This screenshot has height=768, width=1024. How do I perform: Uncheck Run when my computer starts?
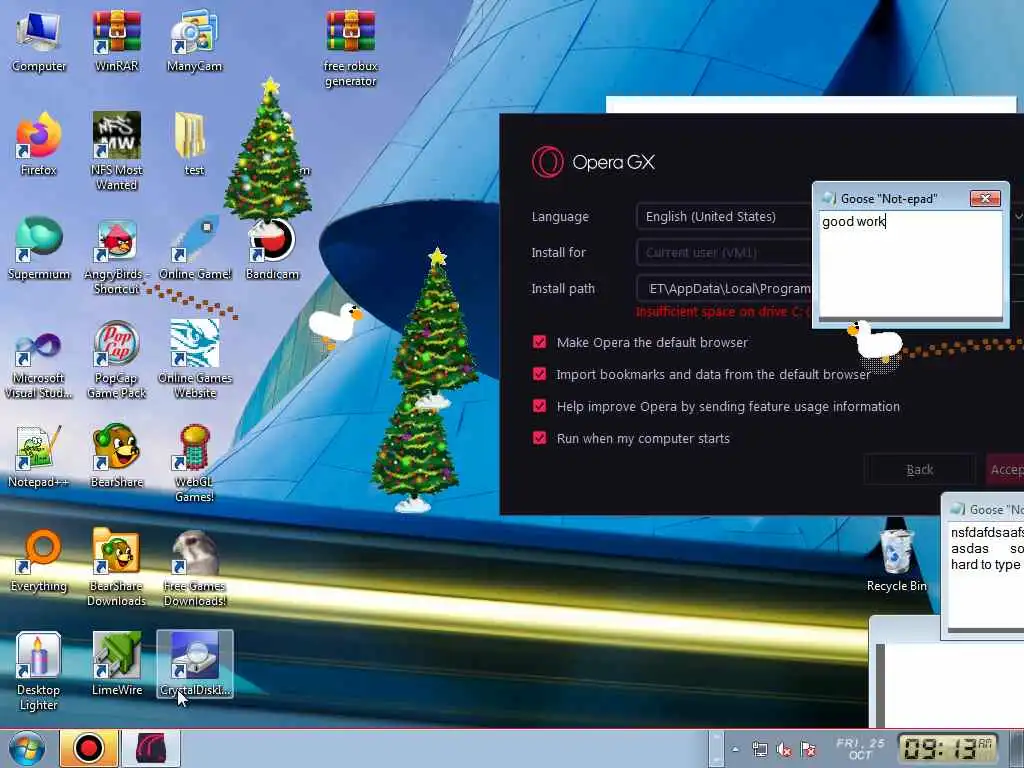[539, 438]
